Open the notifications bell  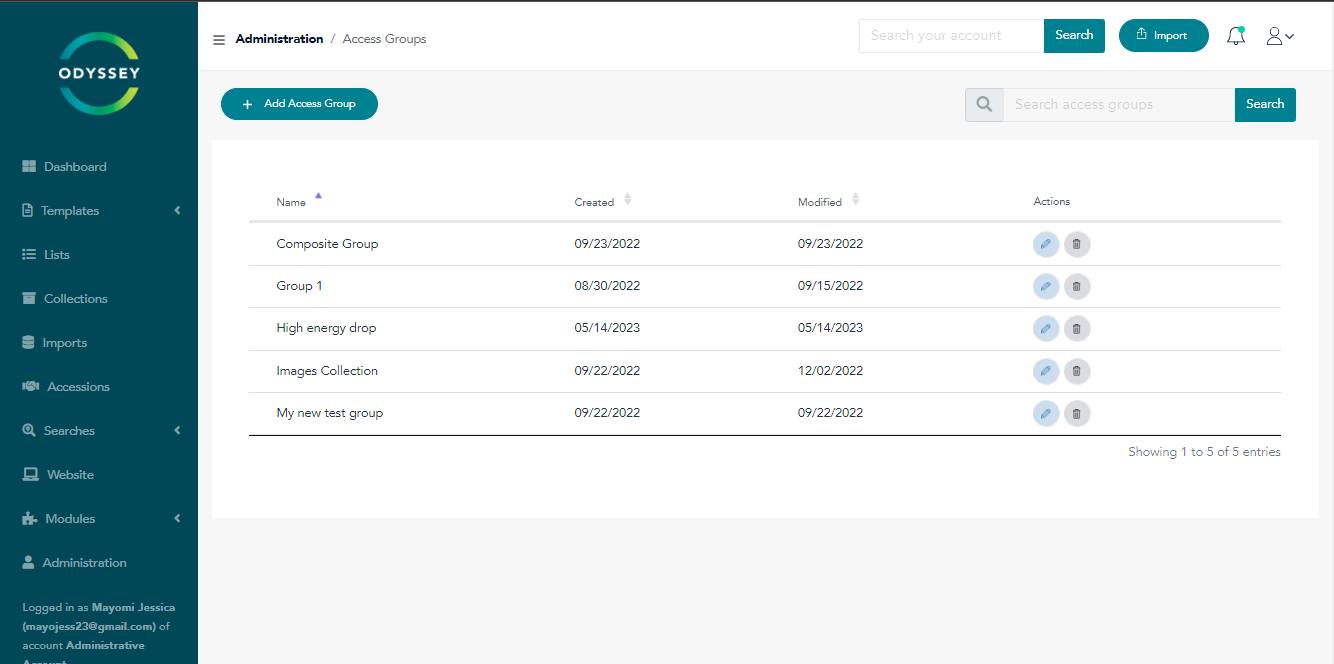[1236, 36]
